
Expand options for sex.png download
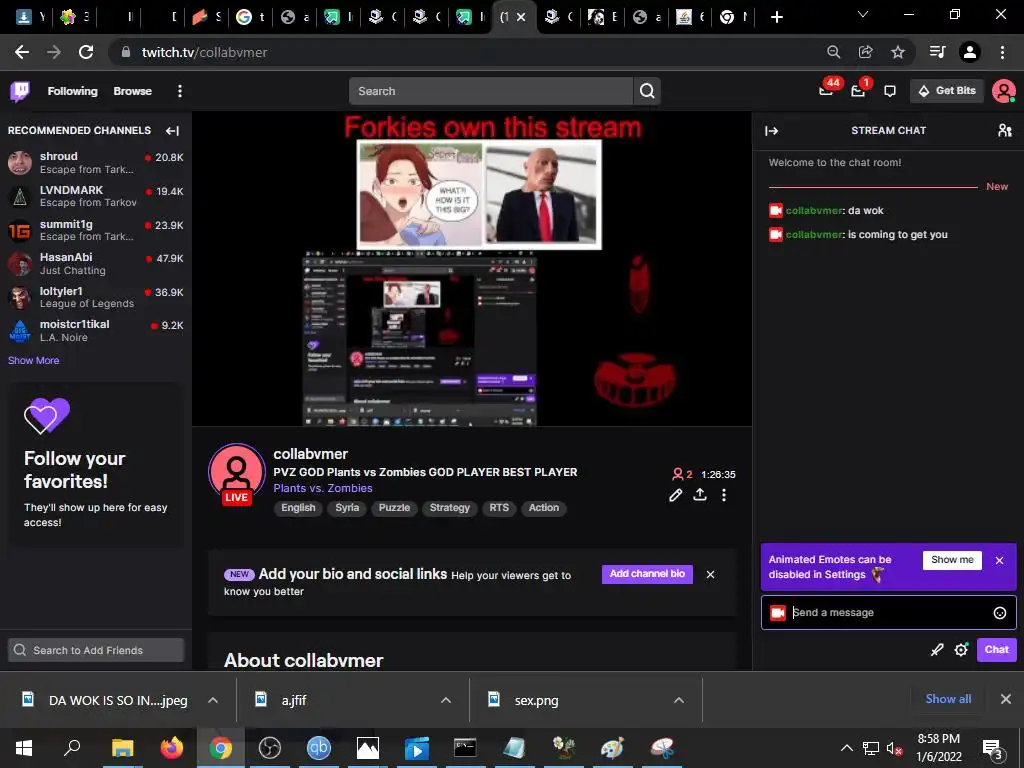[x=679, y=700]
